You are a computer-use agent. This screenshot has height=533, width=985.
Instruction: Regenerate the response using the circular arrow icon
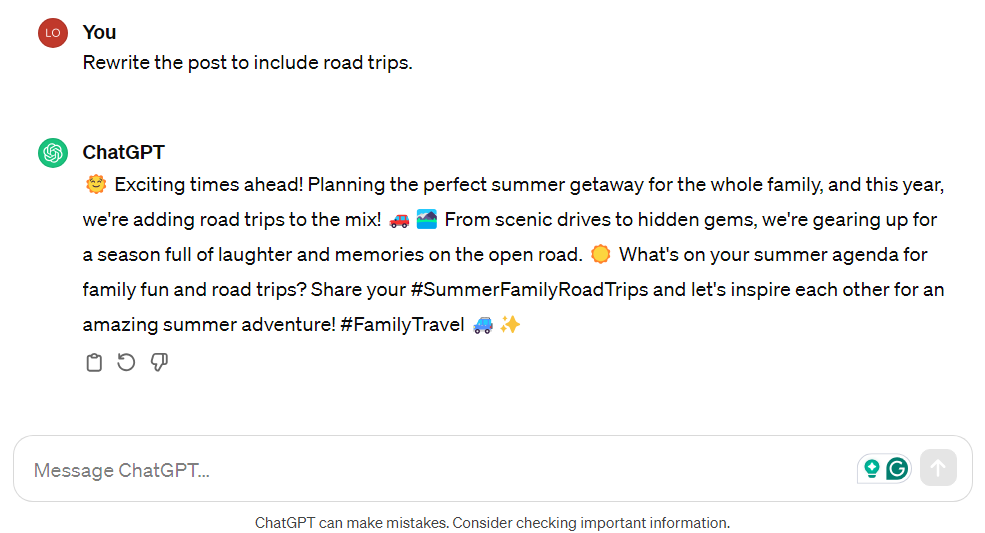pyautogui.click(x=126, y=362)
